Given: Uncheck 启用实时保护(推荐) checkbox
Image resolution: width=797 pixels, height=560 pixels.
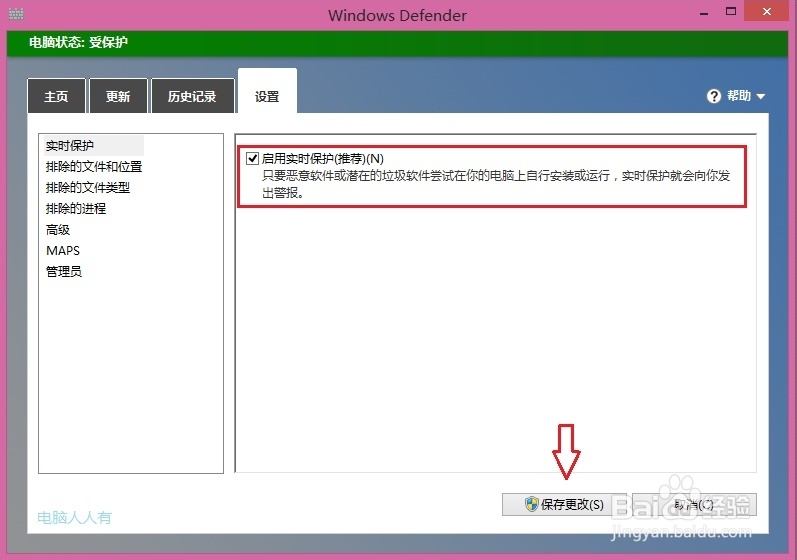Looking at the screenshot, I should (252, 159).
